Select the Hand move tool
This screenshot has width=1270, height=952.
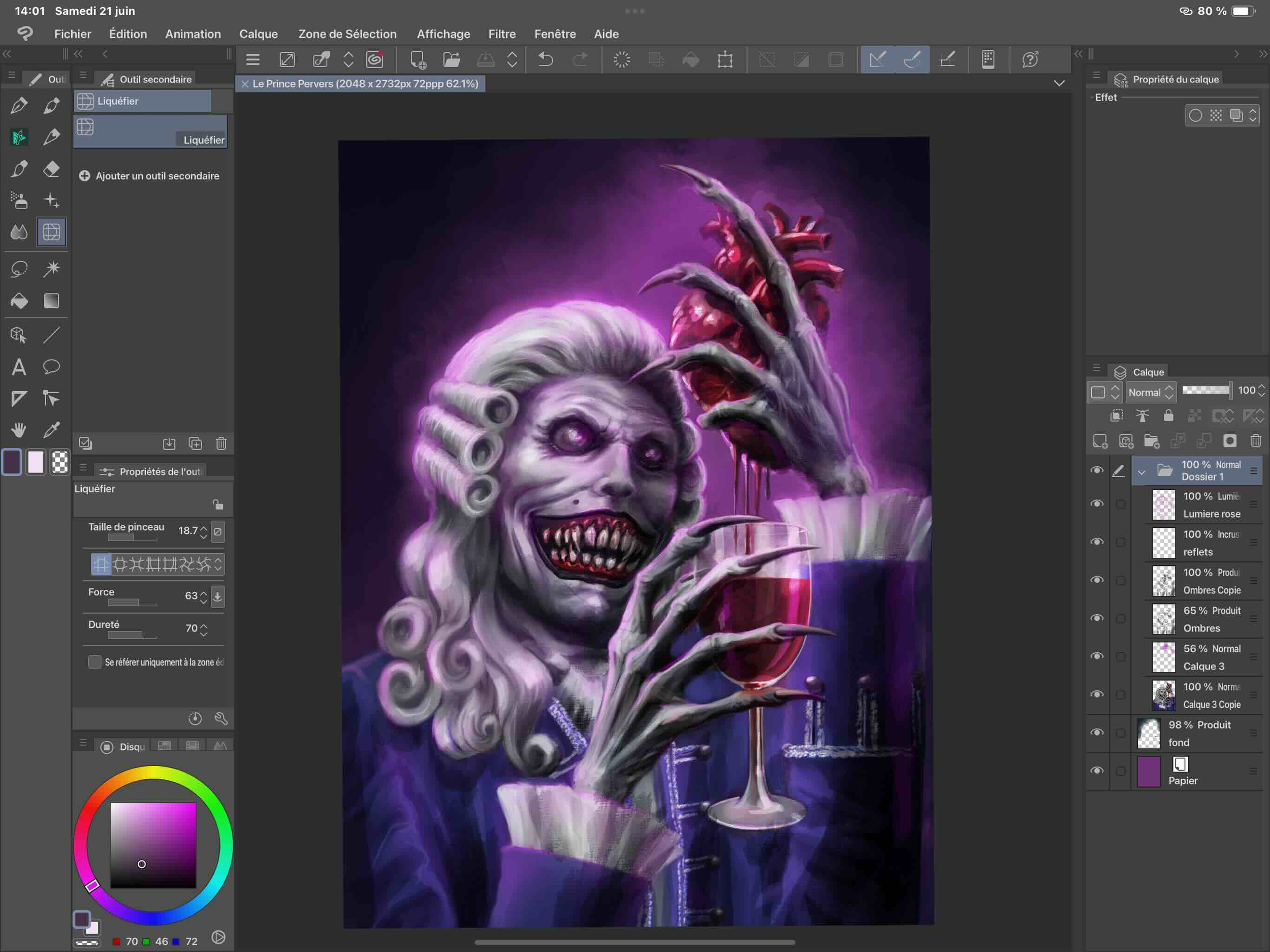click(19, 429)
